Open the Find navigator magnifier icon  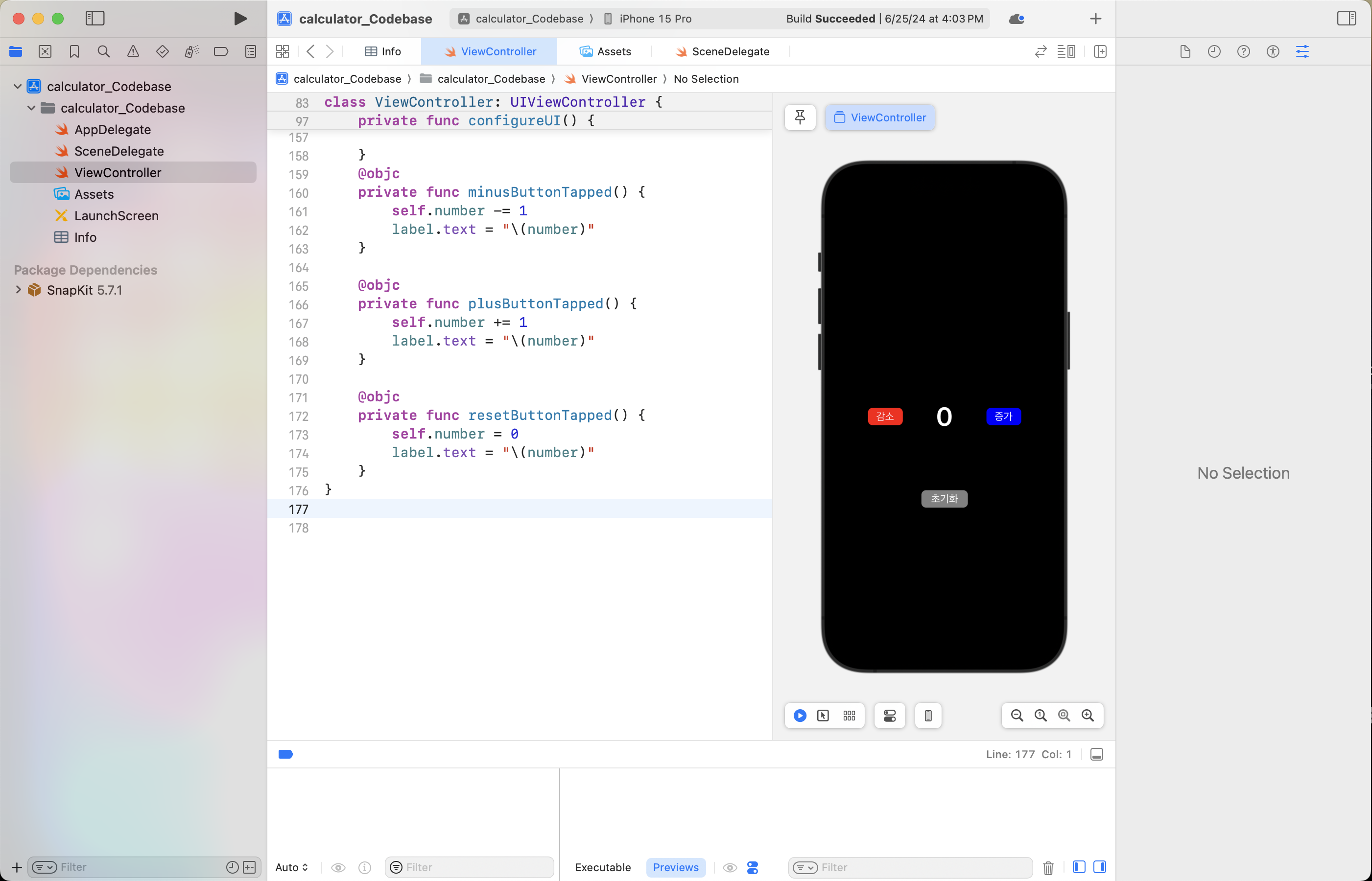coord(103,51)
